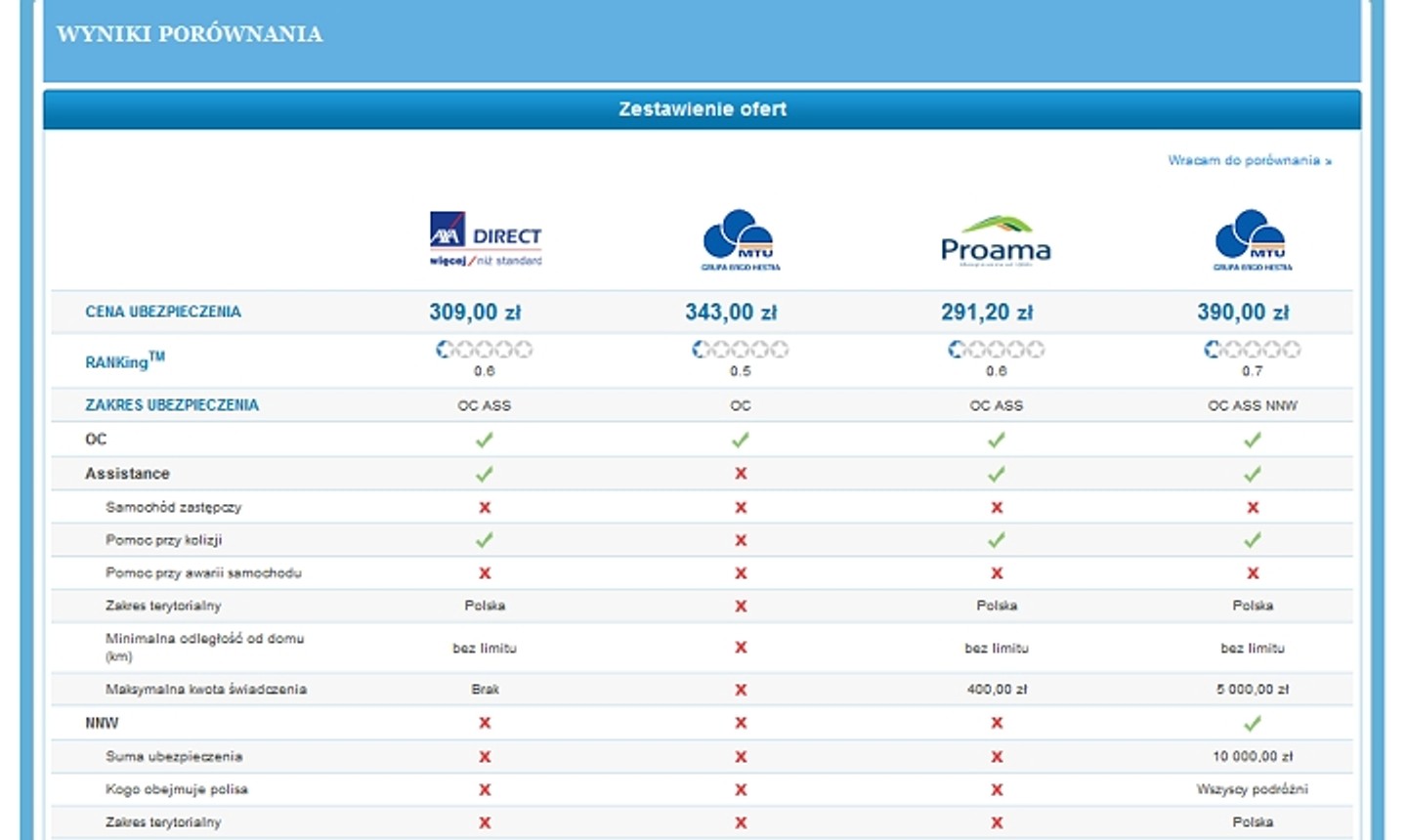Open the Wracam do porównania link

click(x=1250, y=160)
